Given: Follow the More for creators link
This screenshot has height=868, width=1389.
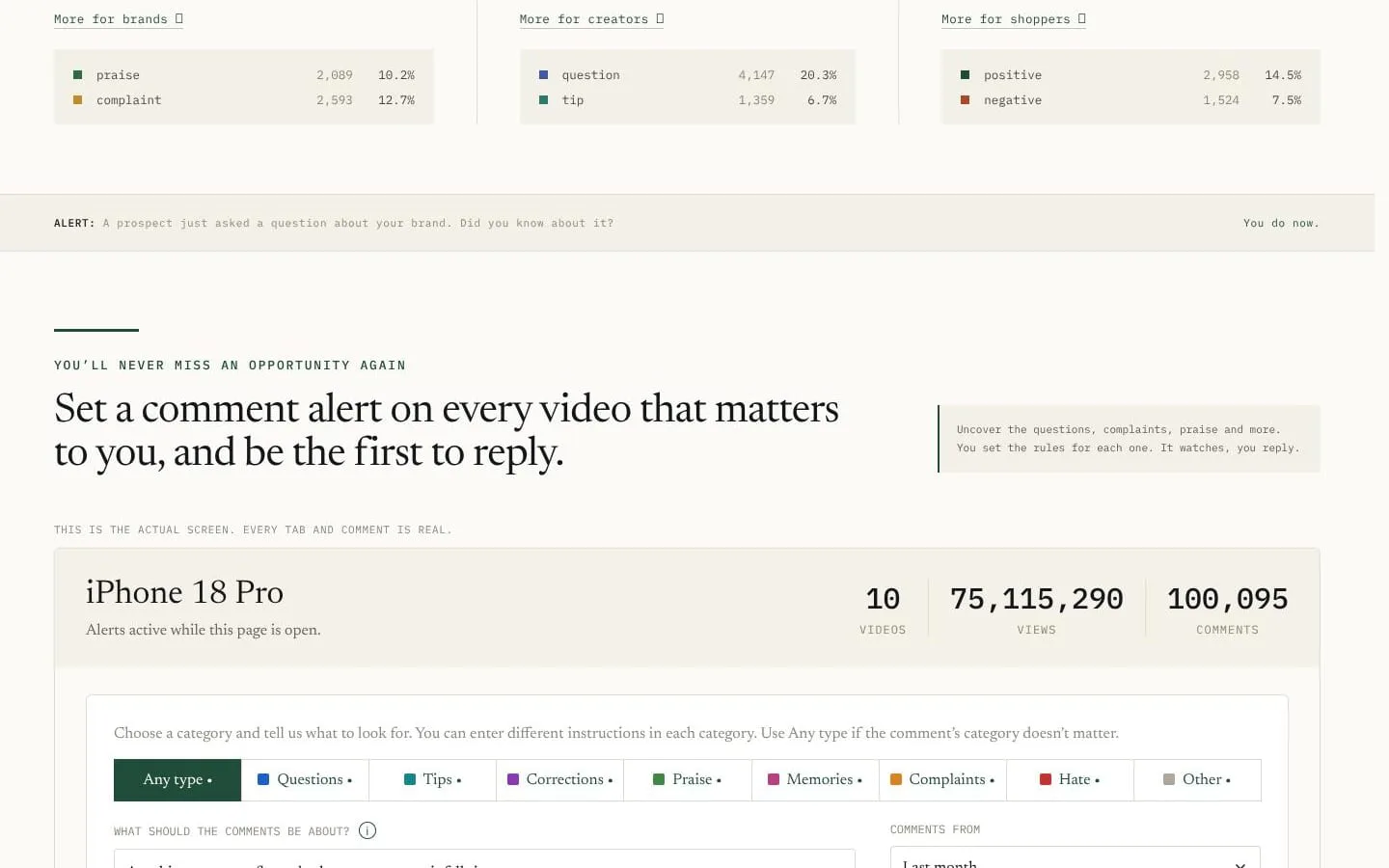Looking at the screenshot, I should tap(591, 19).
